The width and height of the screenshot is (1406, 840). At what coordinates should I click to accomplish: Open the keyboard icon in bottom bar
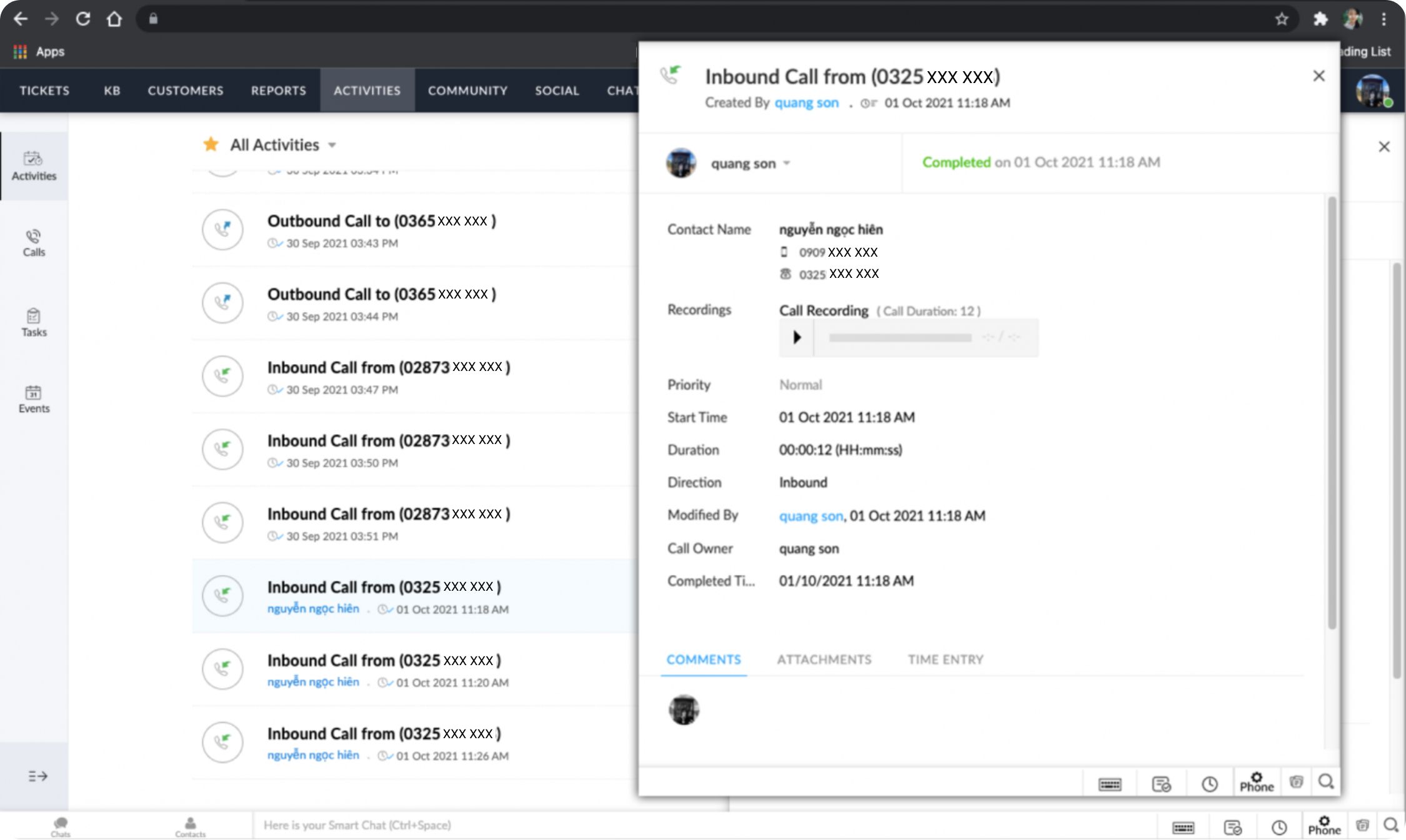tap(1183, 827)
